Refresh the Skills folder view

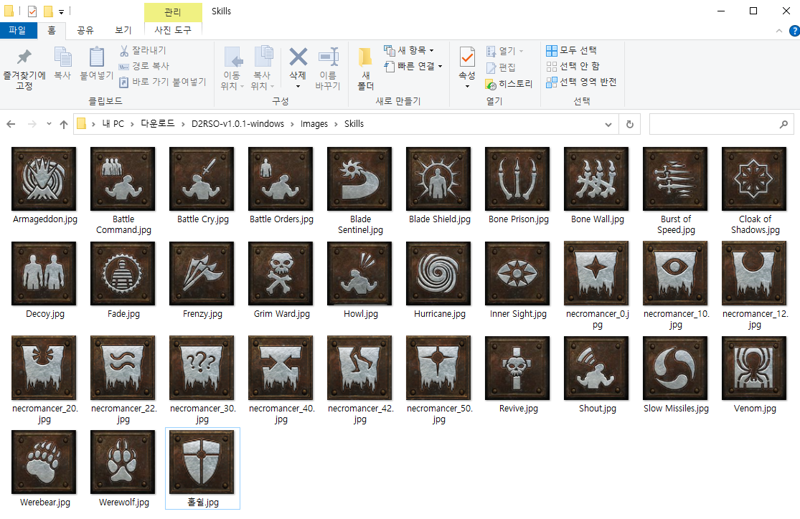[630, 124]
